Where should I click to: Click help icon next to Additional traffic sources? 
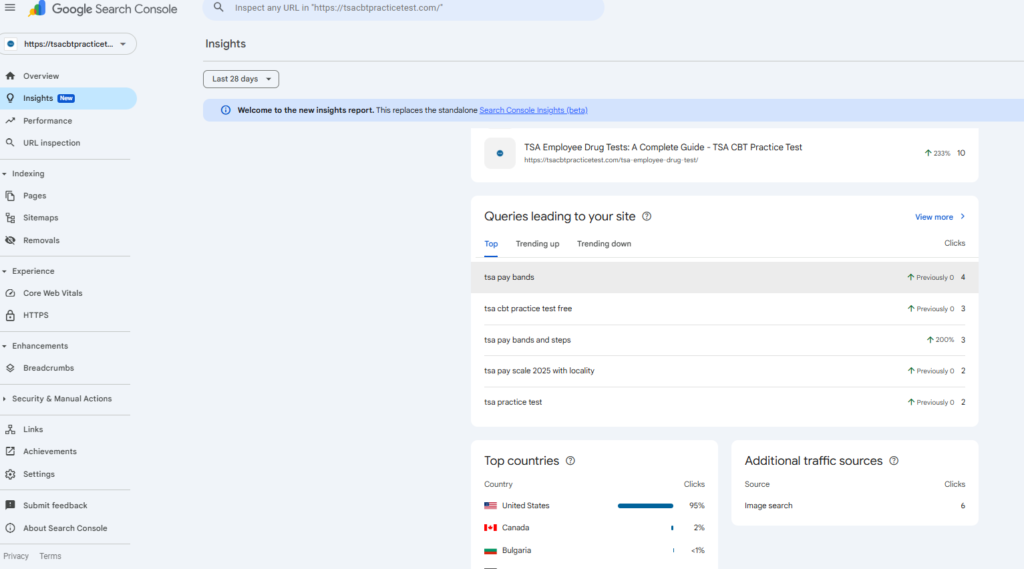coord(894,461)
